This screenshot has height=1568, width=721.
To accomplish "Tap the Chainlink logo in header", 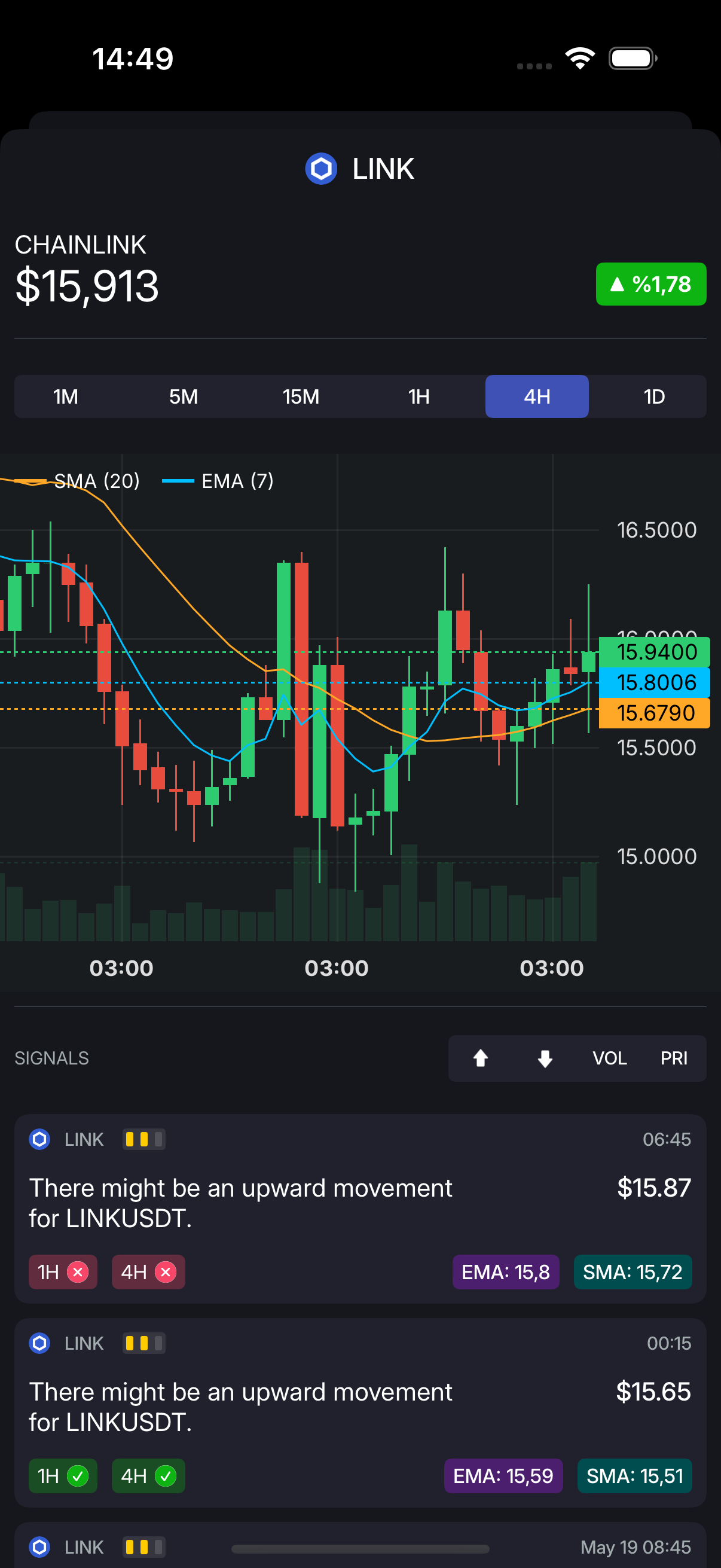I will (x=320, y=169).
